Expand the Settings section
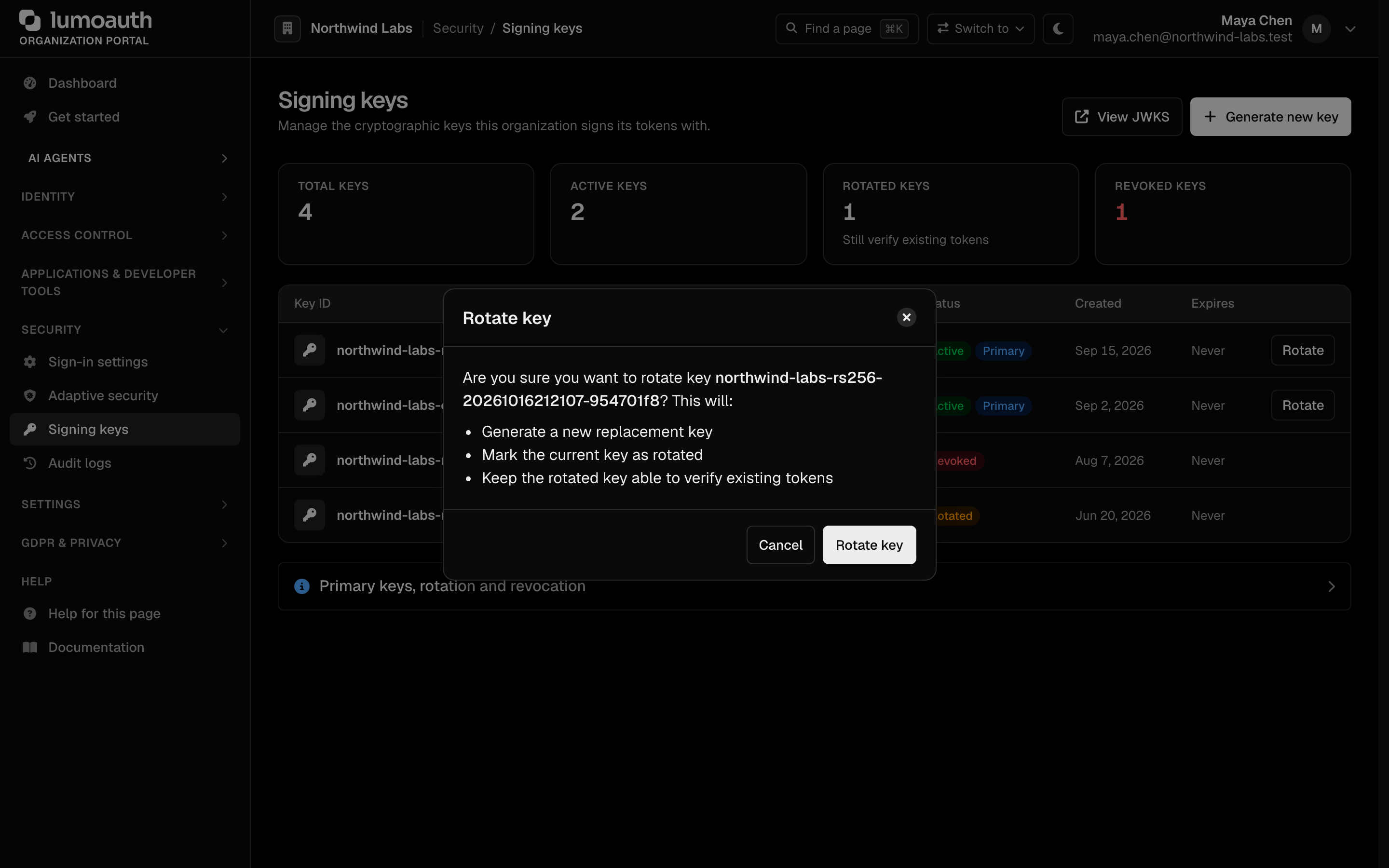The image size is (1389, 868). [124, 504]
